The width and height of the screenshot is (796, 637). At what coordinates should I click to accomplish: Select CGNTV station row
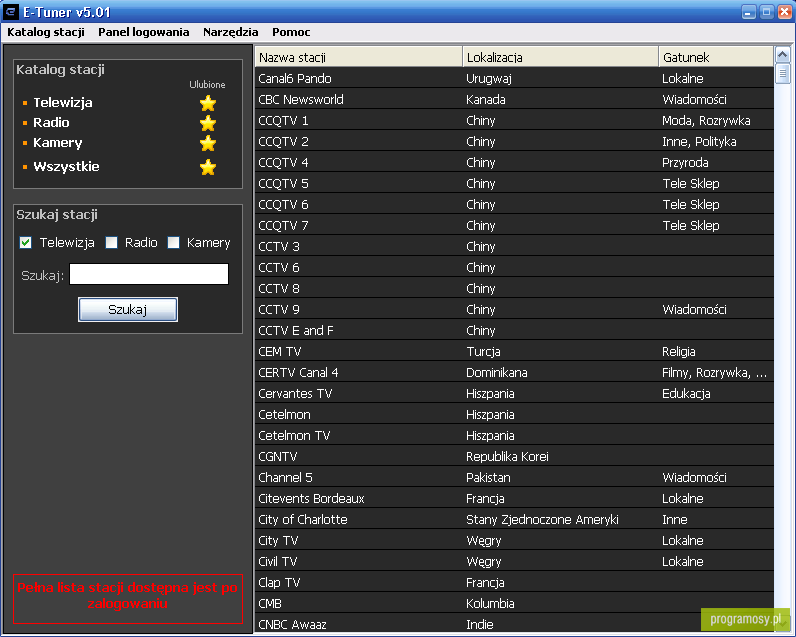(x=514, y=457)
